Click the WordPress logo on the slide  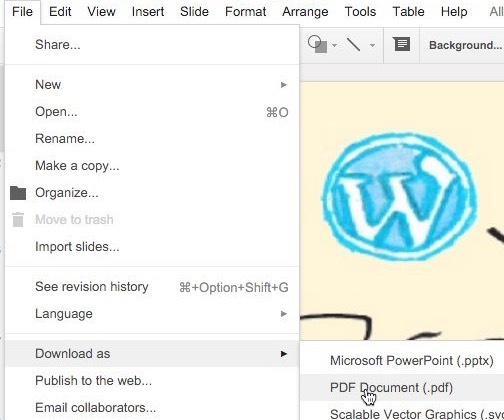pos(399,197)
